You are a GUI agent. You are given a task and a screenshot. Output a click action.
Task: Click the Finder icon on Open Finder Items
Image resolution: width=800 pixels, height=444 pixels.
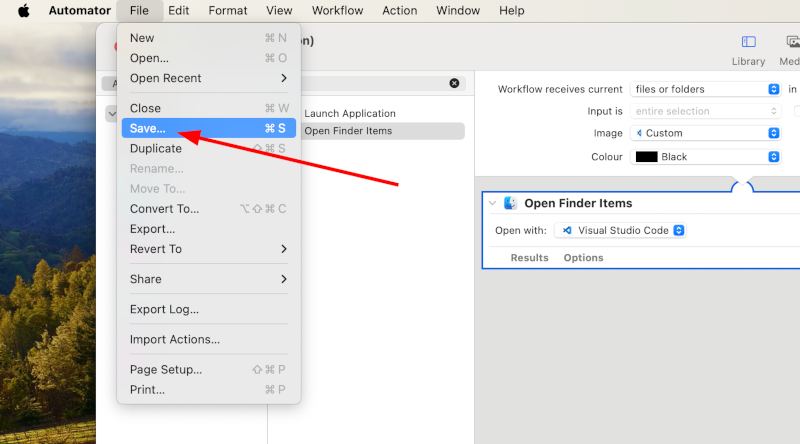510,203
